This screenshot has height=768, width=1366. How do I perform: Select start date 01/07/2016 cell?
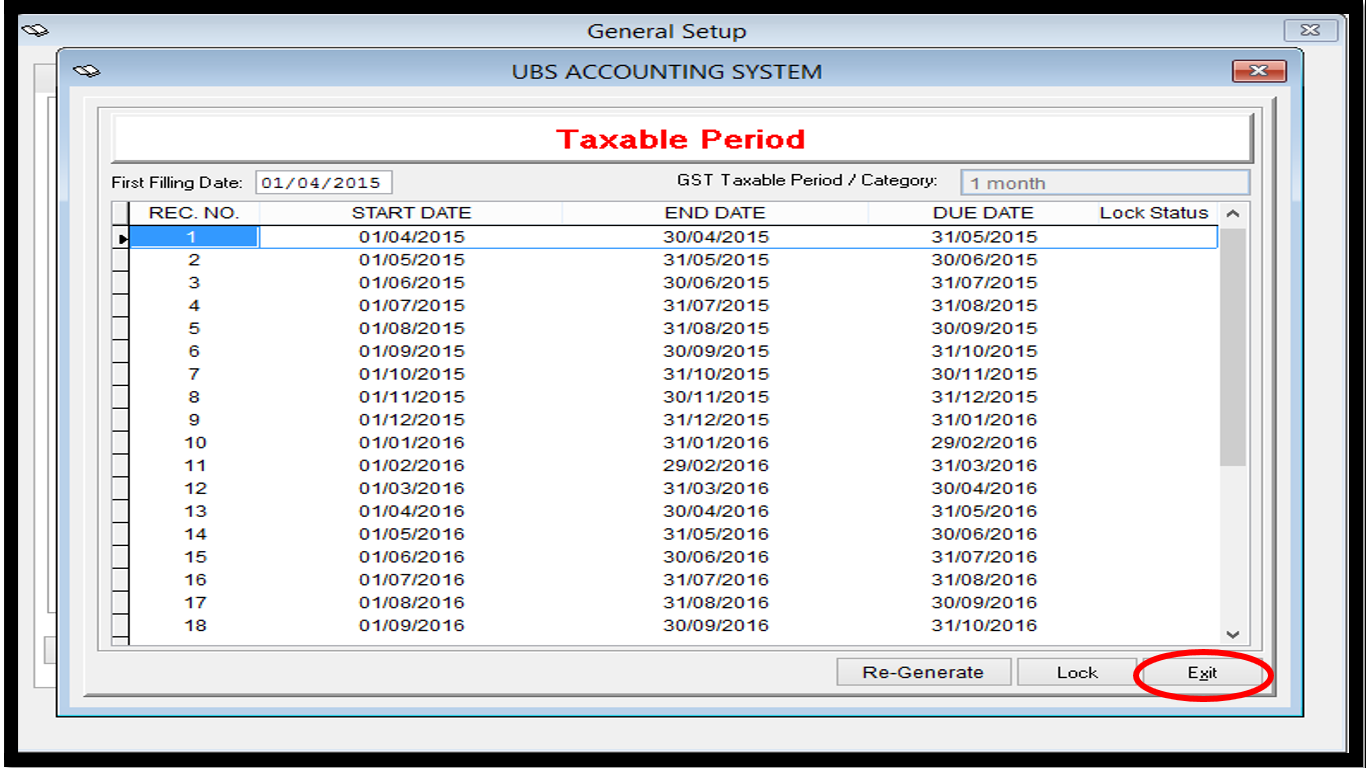tap(412, 581)
